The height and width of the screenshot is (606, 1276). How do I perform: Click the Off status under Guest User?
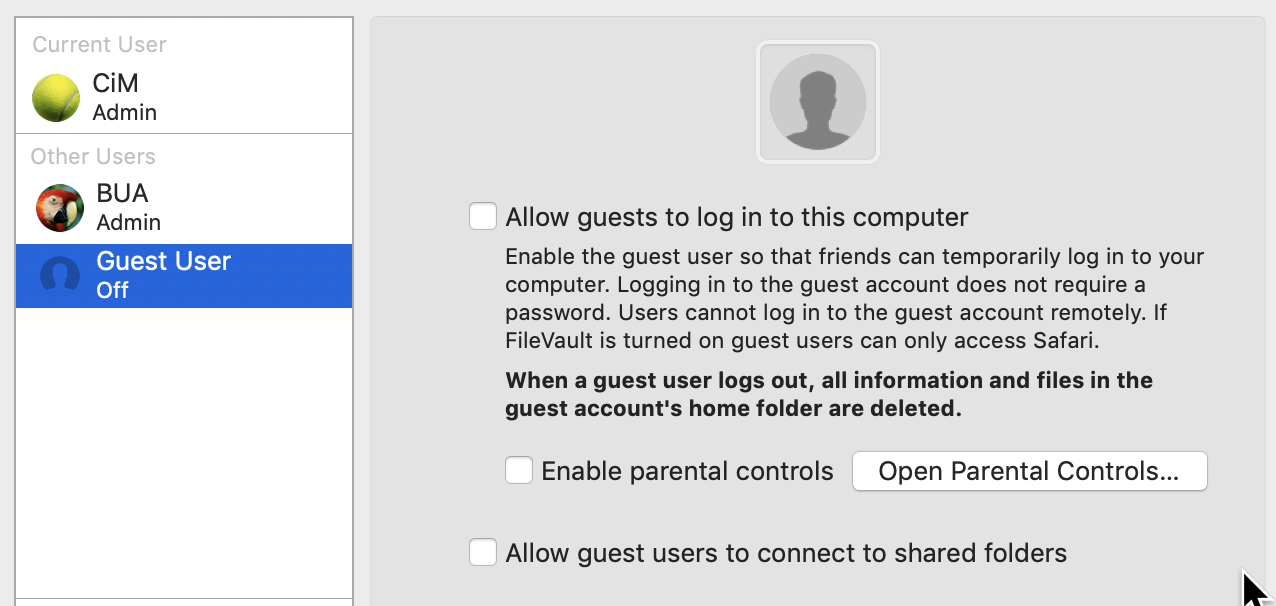click(110, 290)
